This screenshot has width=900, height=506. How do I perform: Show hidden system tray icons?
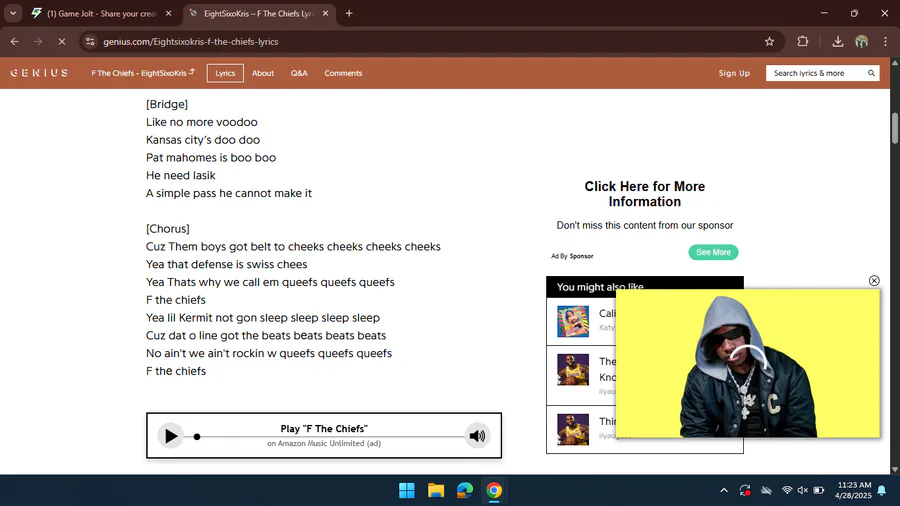724,490
